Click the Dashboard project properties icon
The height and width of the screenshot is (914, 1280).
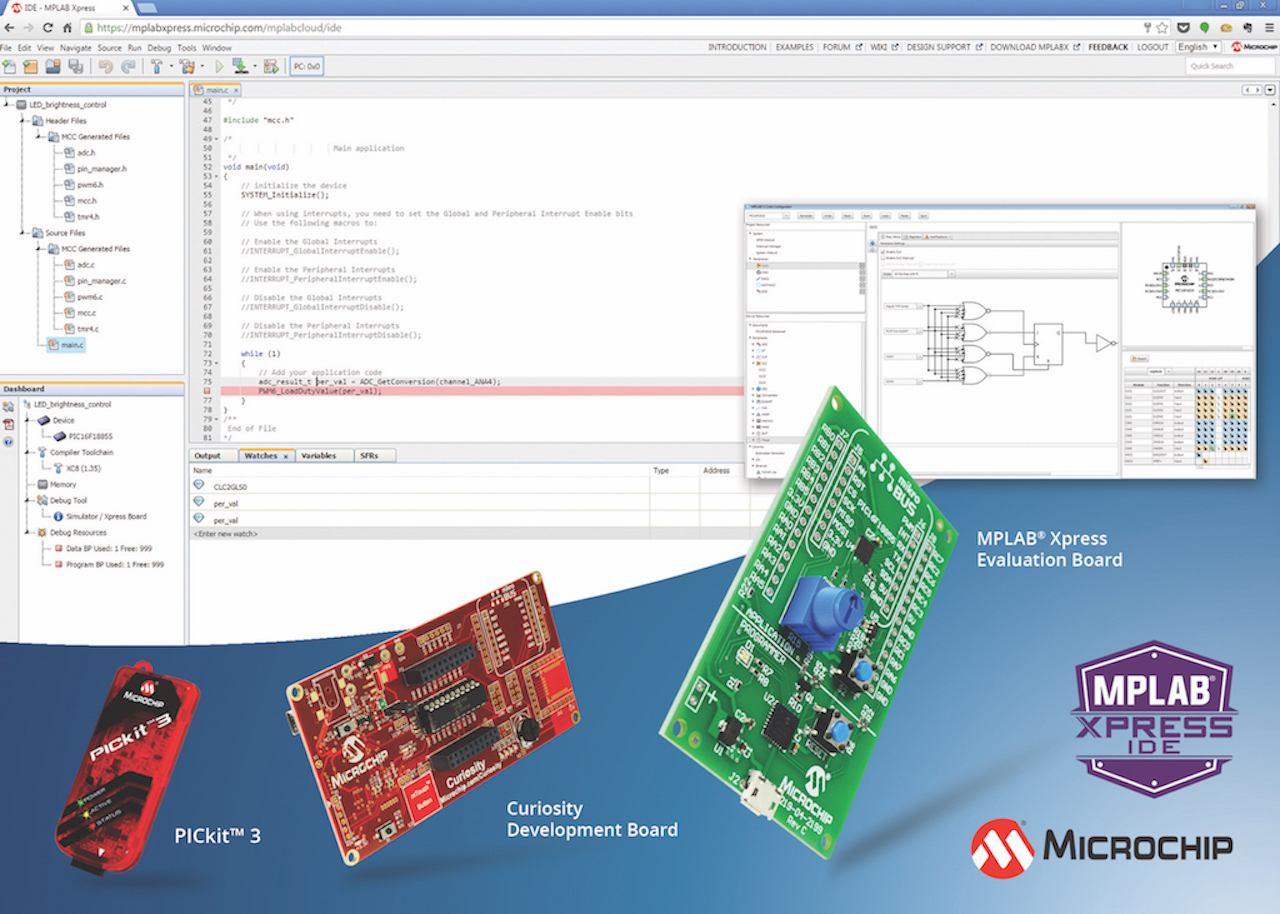tap(8, 407)
